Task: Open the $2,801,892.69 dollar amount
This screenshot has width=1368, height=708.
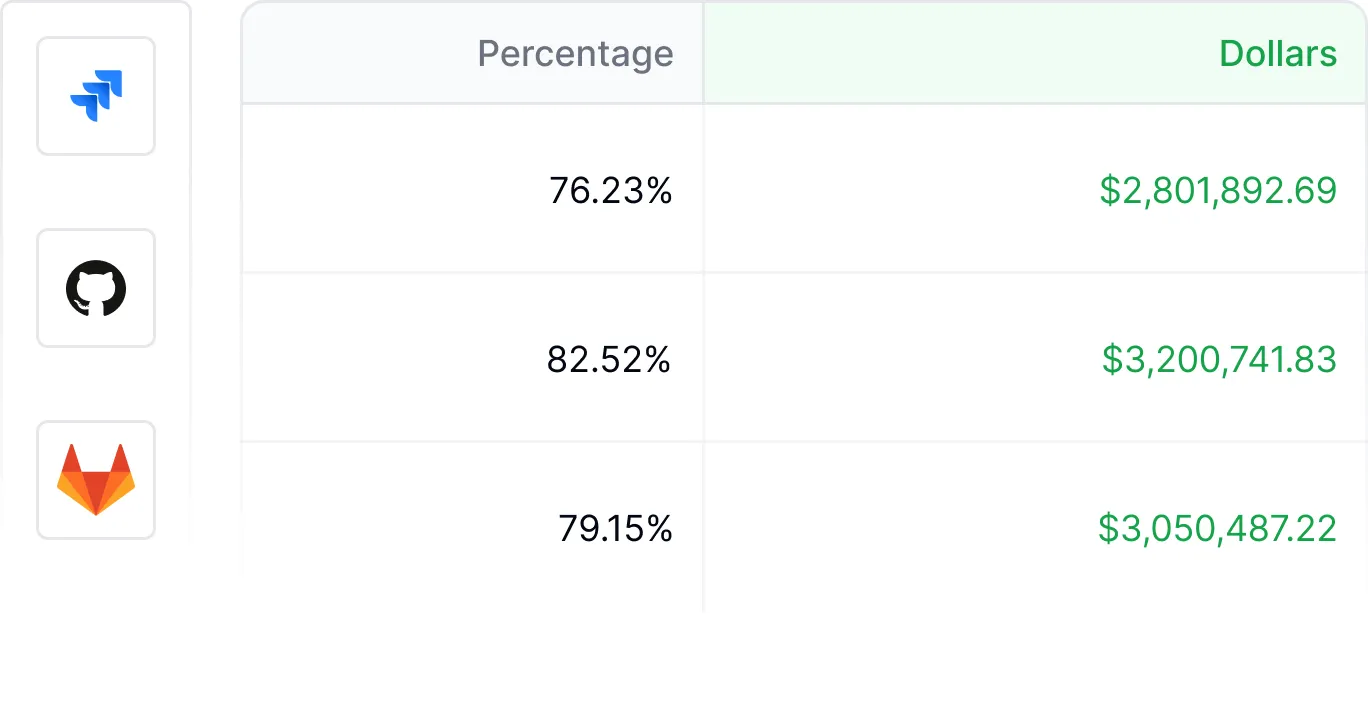Action: coord(1217,190)
